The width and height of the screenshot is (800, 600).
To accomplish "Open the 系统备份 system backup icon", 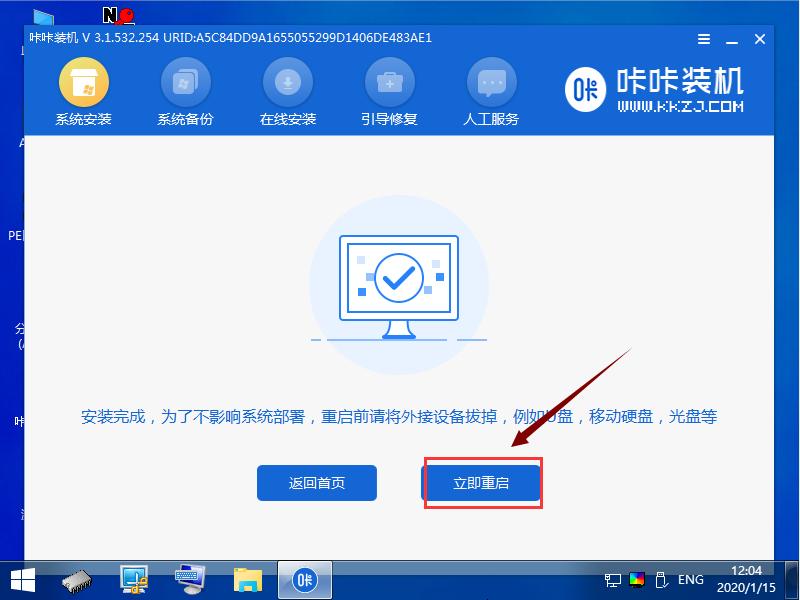I will click(x=185, y=92).
